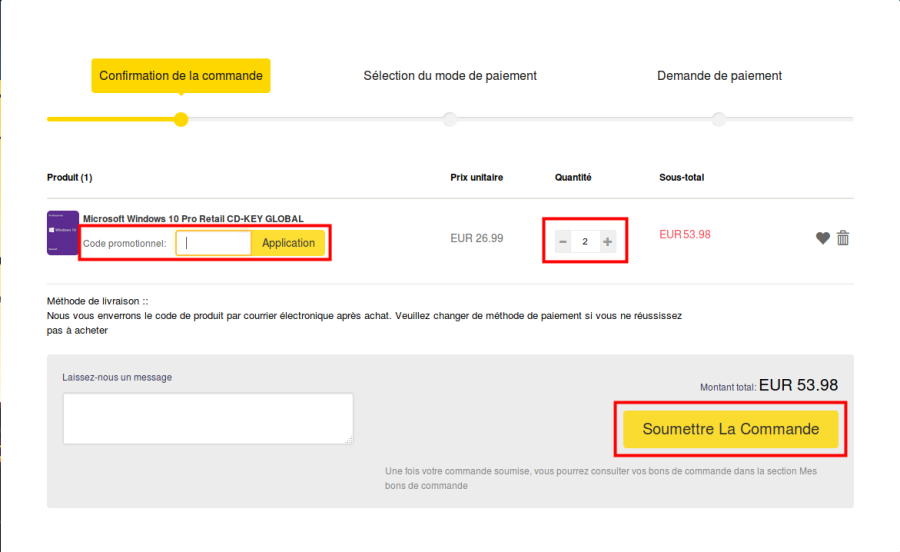Click the yellow active progress dot
Image resolution: width=900 pixels, height=552 pixels.
181,119
